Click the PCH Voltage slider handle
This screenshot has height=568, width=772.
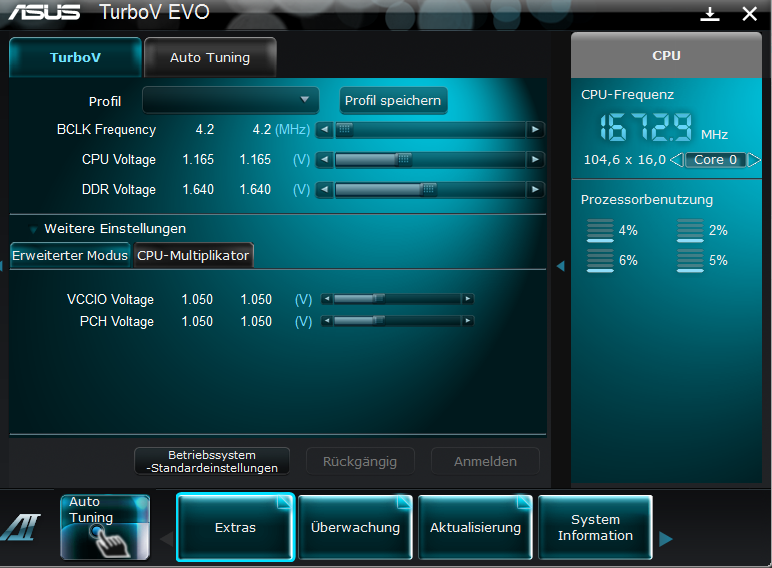coord(379,321)
